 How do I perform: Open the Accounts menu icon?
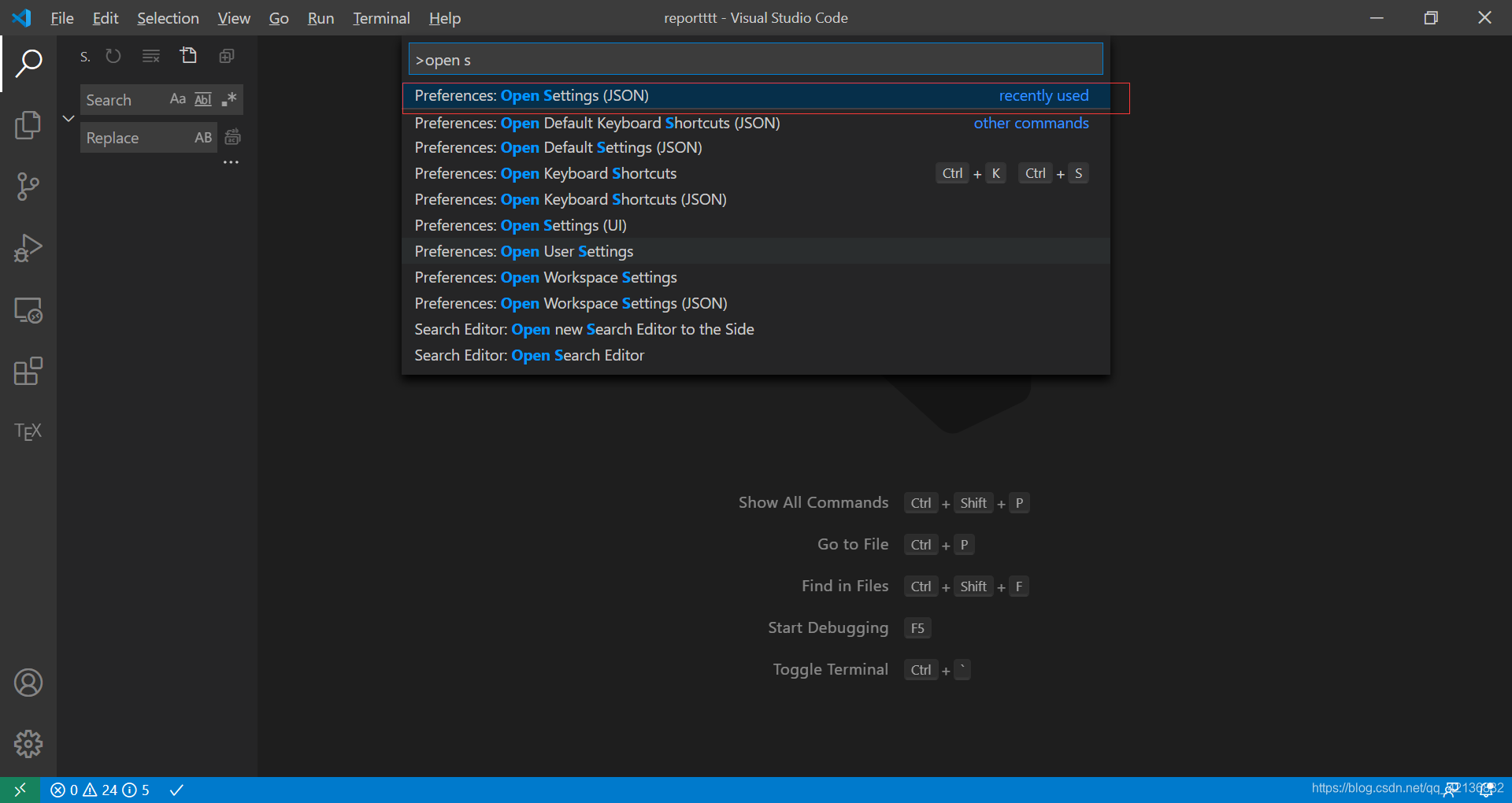click(x=28, y=683)
